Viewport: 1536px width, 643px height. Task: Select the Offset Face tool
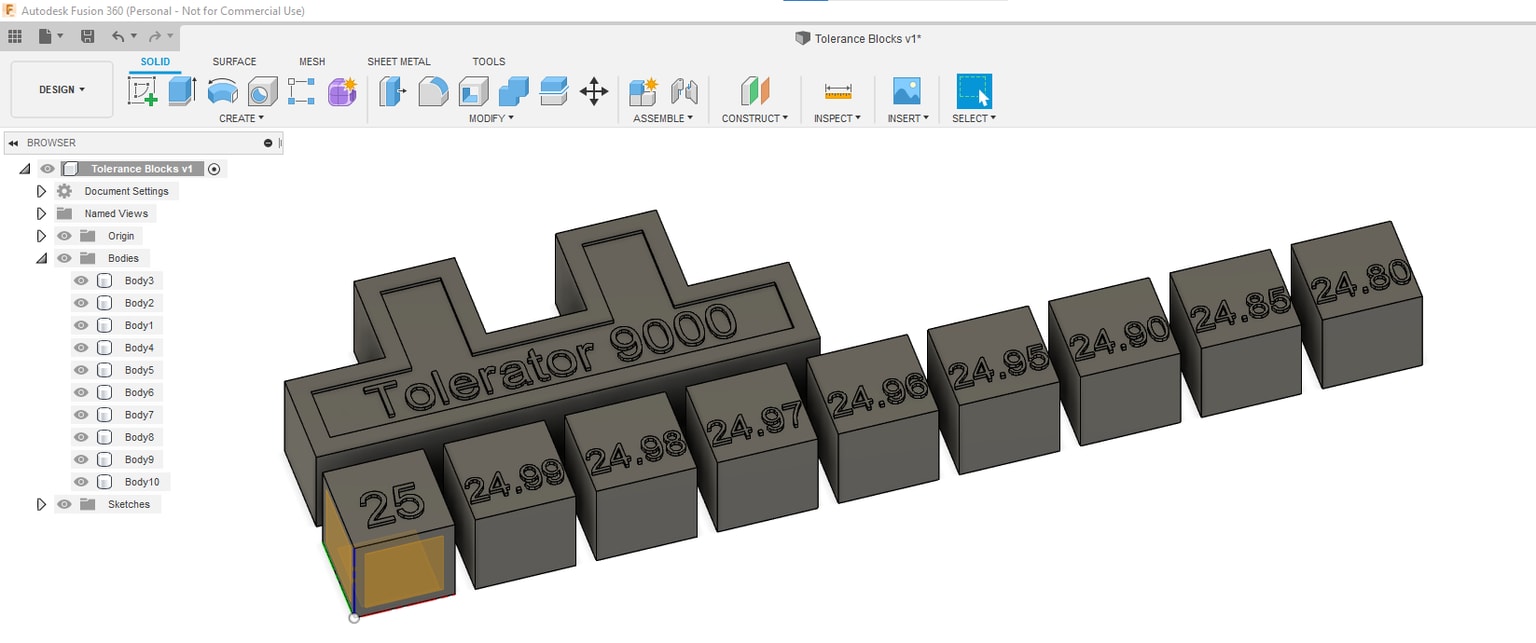pos(554,92)
